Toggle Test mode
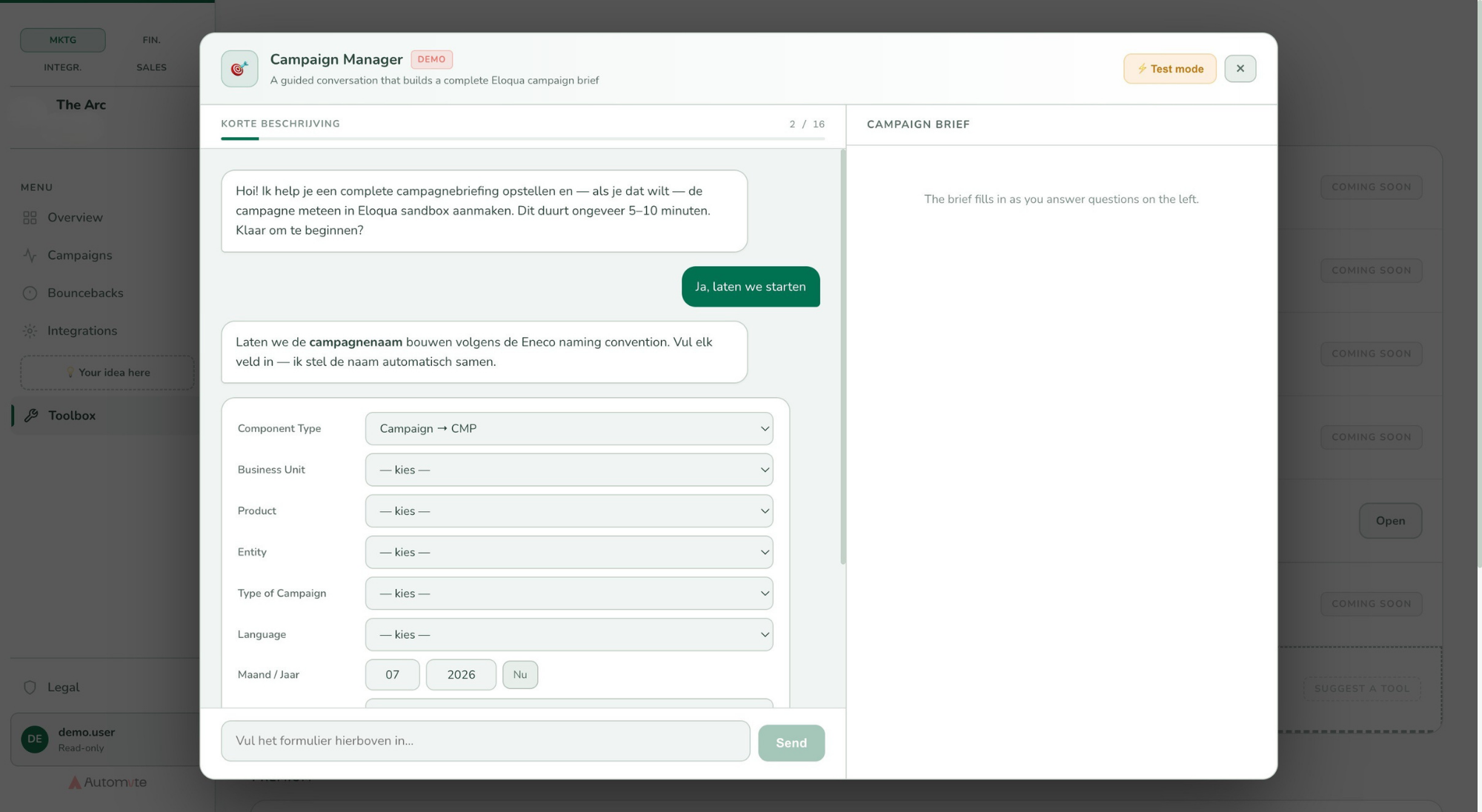The height and width of the screenshot is (812, 1482). click(1169, 69)
